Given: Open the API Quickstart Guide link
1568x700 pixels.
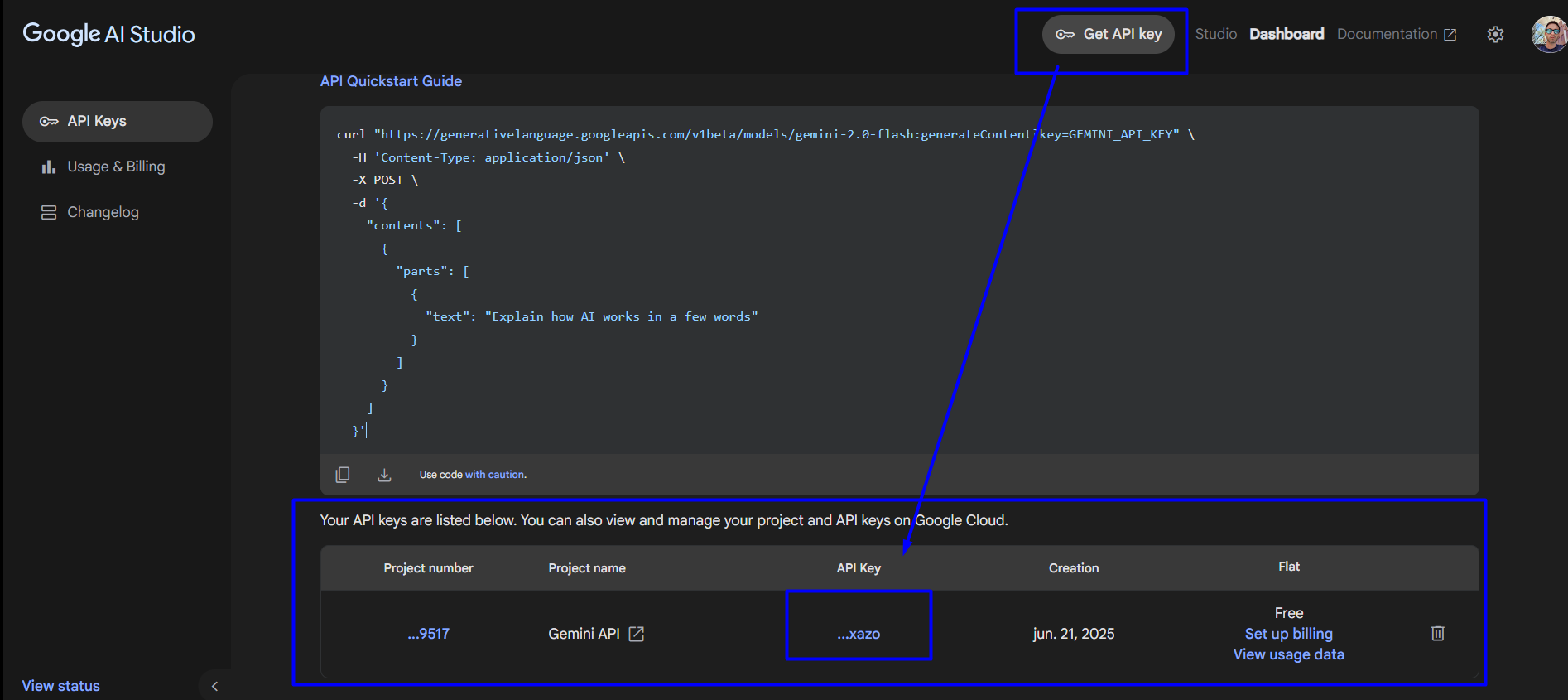Looking at the screenshot, I should tap(391, 81).
